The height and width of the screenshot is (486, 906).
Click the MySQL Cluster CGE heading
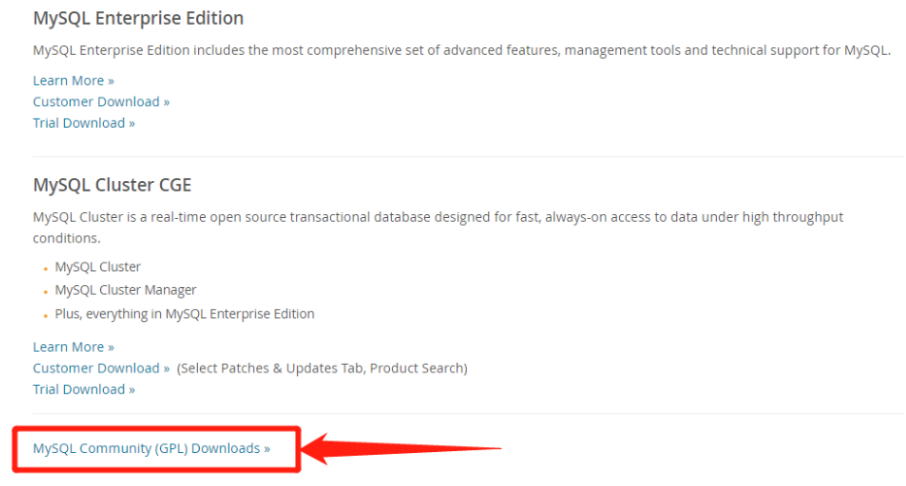(112, 185)
